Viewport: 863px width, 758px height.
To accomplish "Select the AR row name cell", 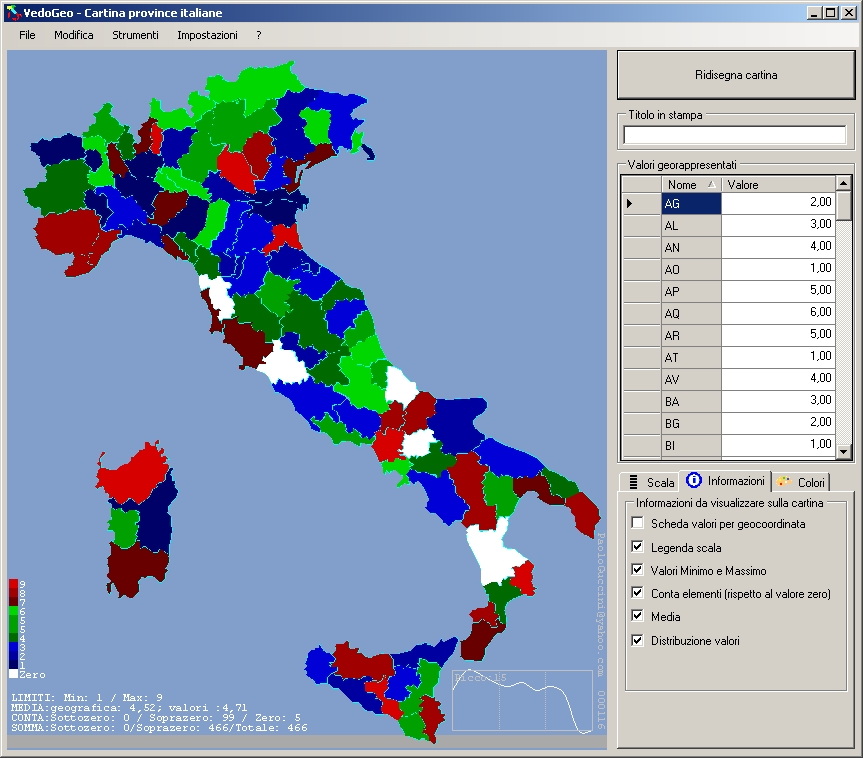I will 691,336.
